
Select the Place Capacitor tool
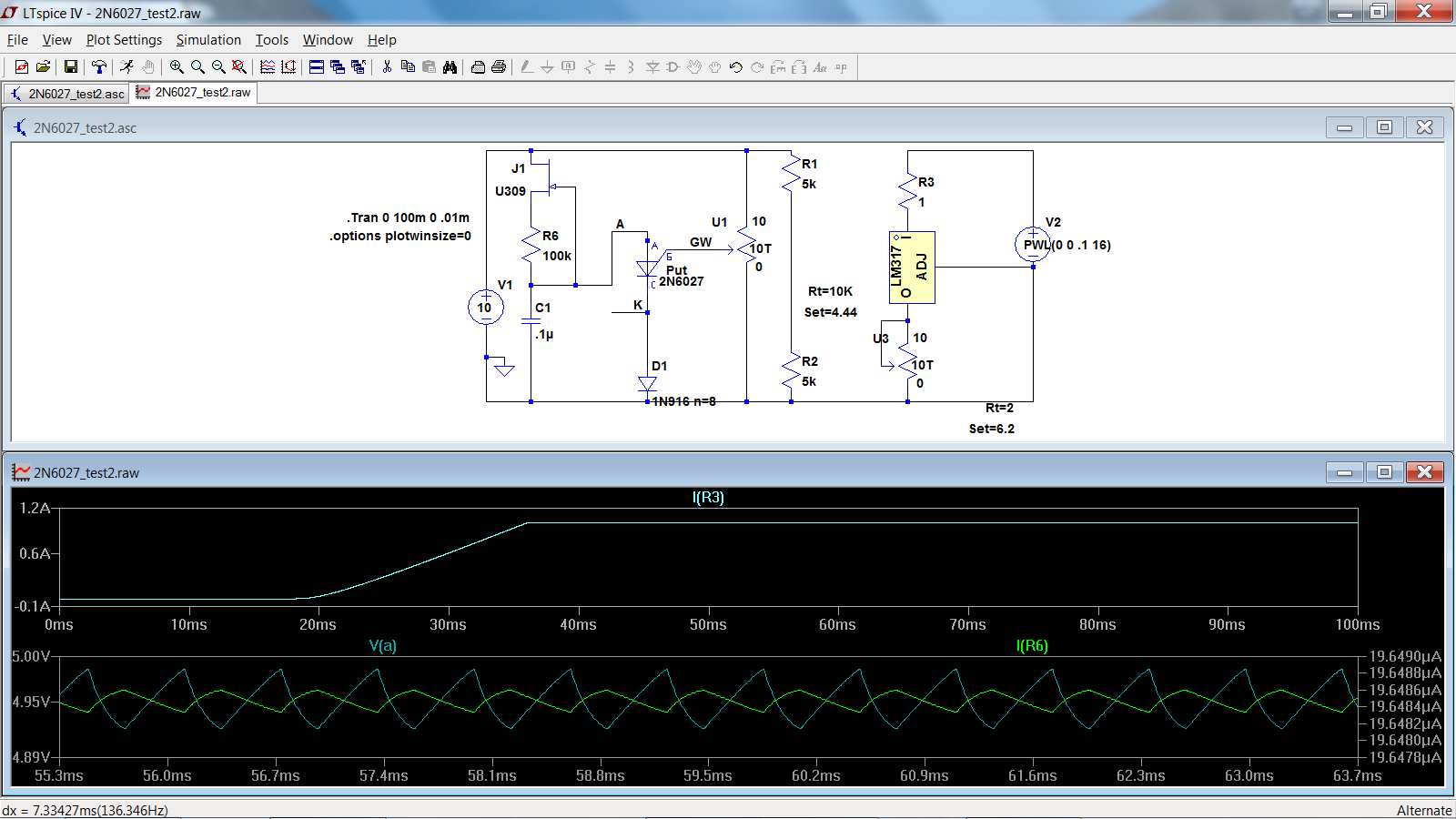click(x=610, y=67)
